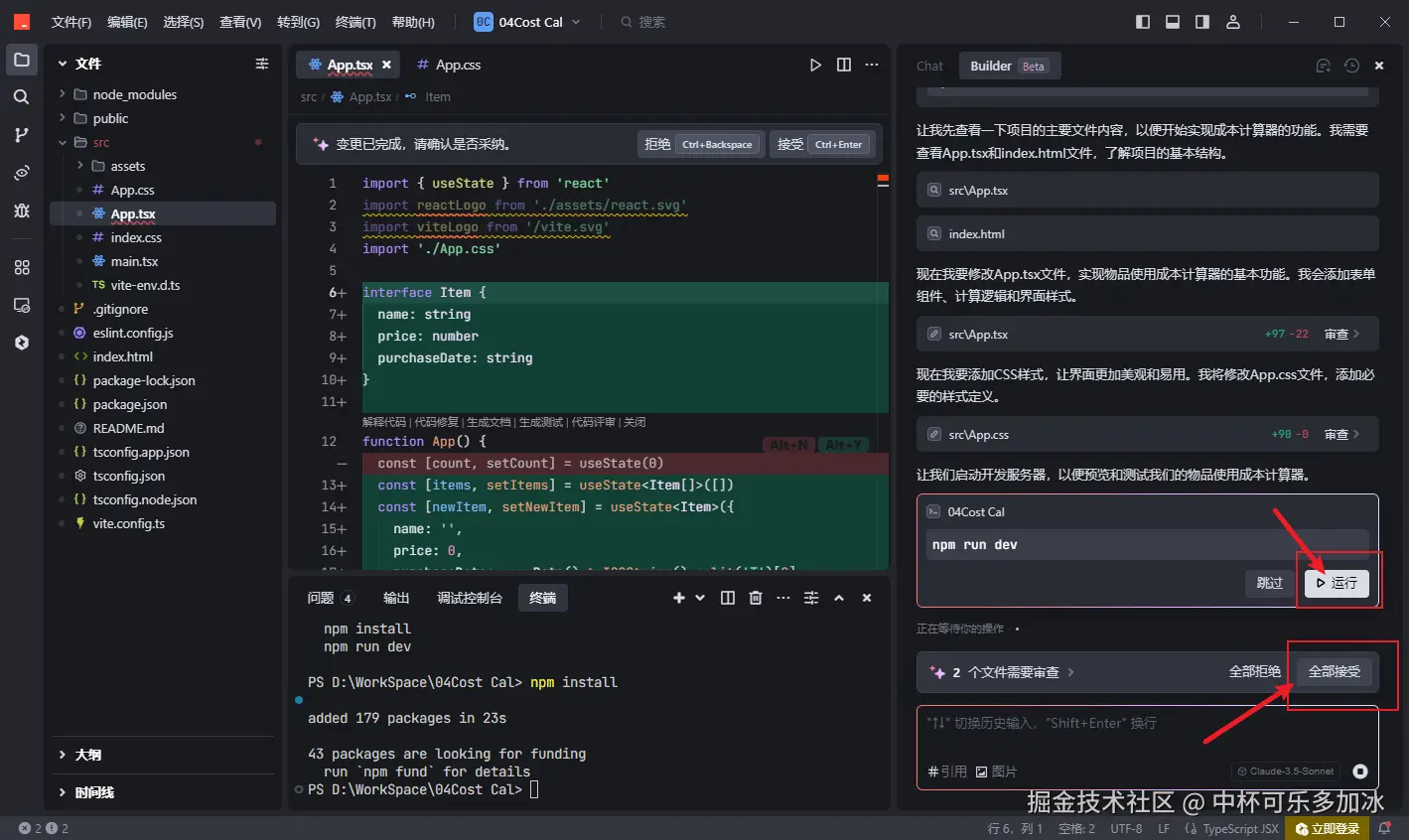The image size is (1409, 840).
Task: Switch to the App.css editor tab
Action: pos(449,65)
